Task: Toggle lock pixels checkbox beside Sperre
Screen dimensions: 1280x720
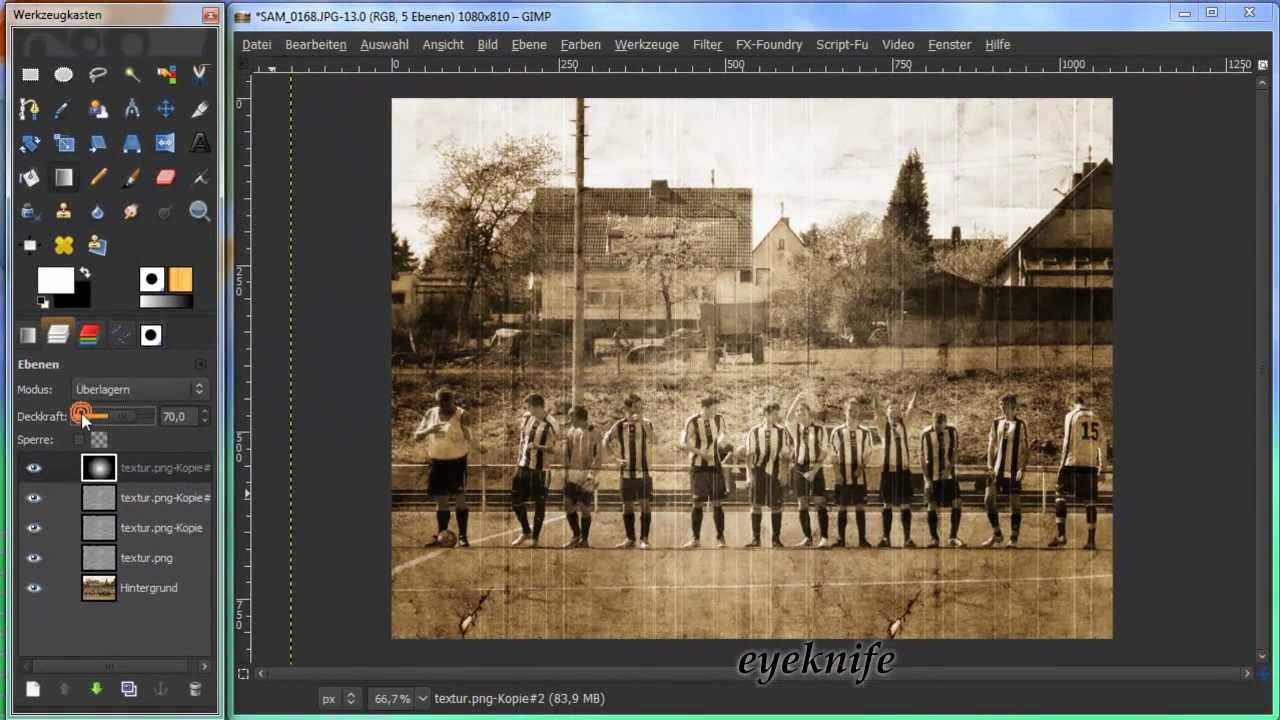Action: pos(79,440)
